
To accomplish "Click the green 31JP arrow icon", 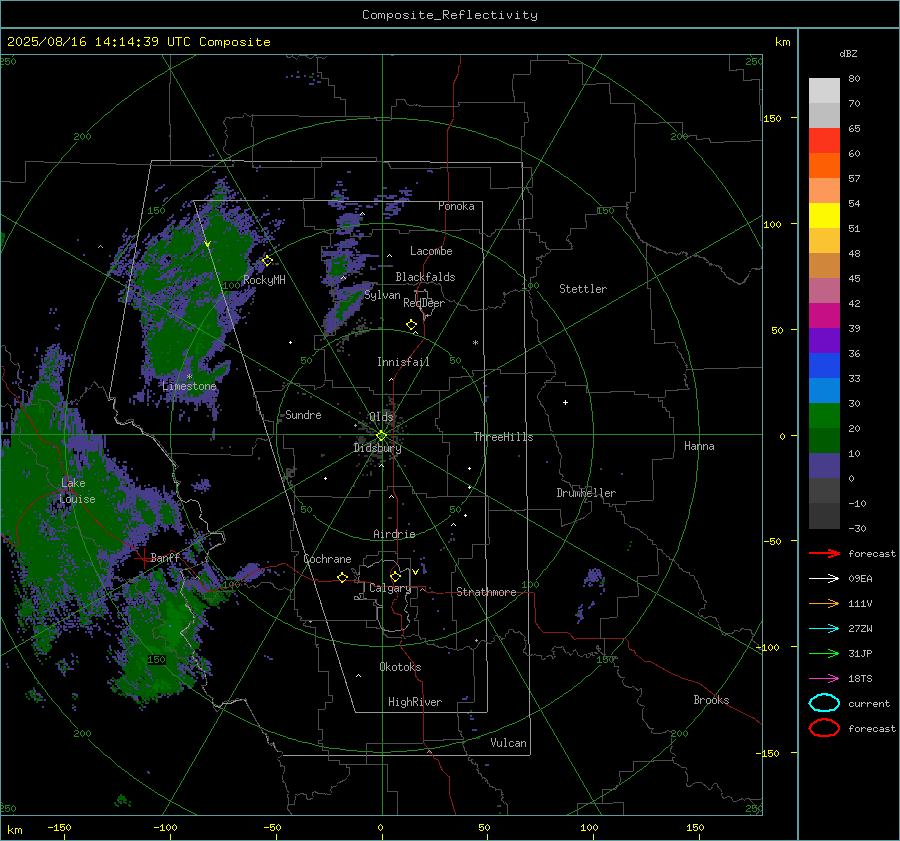I will pos(824,653).
